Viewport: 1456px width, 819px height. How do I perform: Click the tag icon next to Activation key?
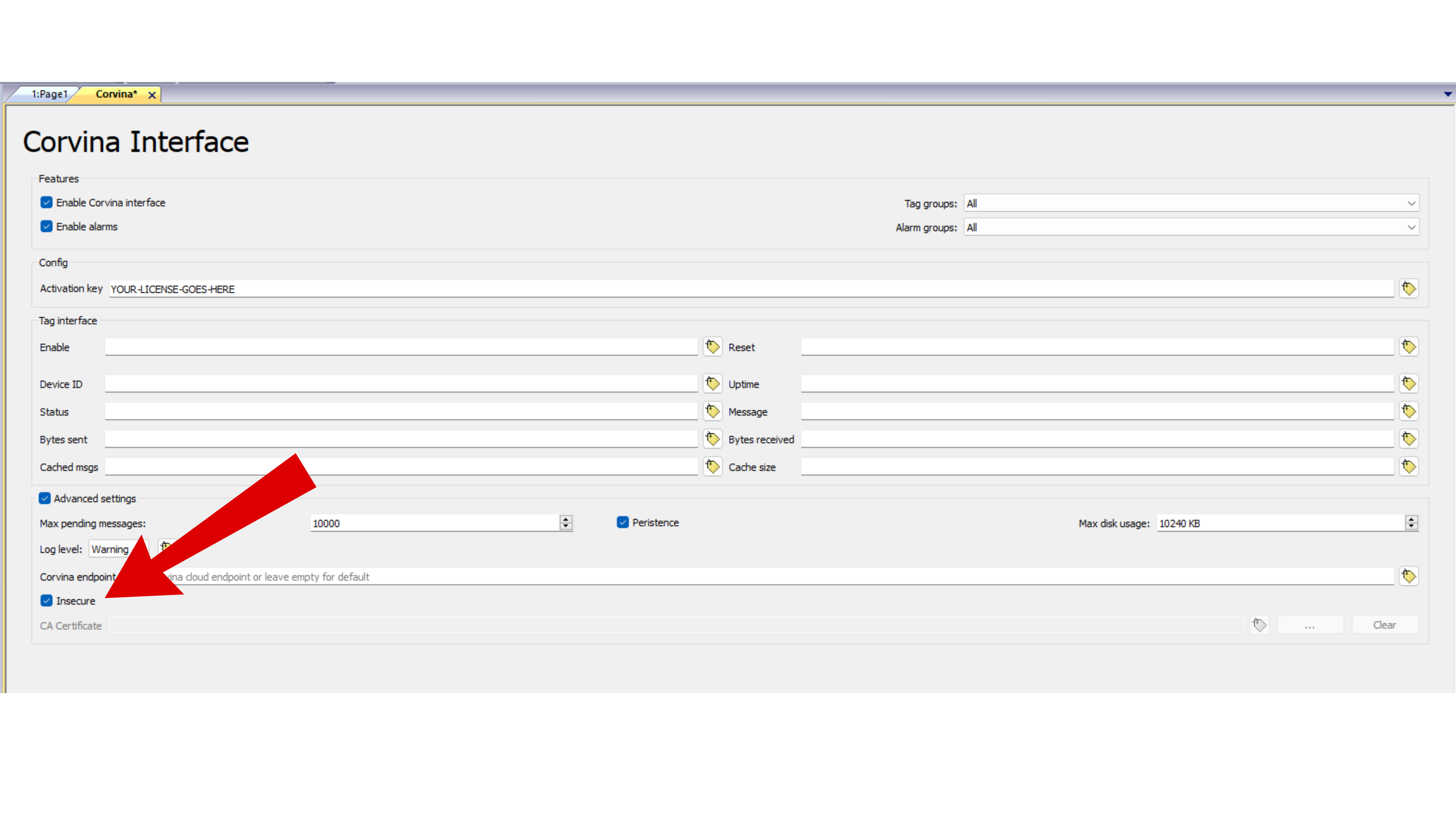(x=1408, y=289)
